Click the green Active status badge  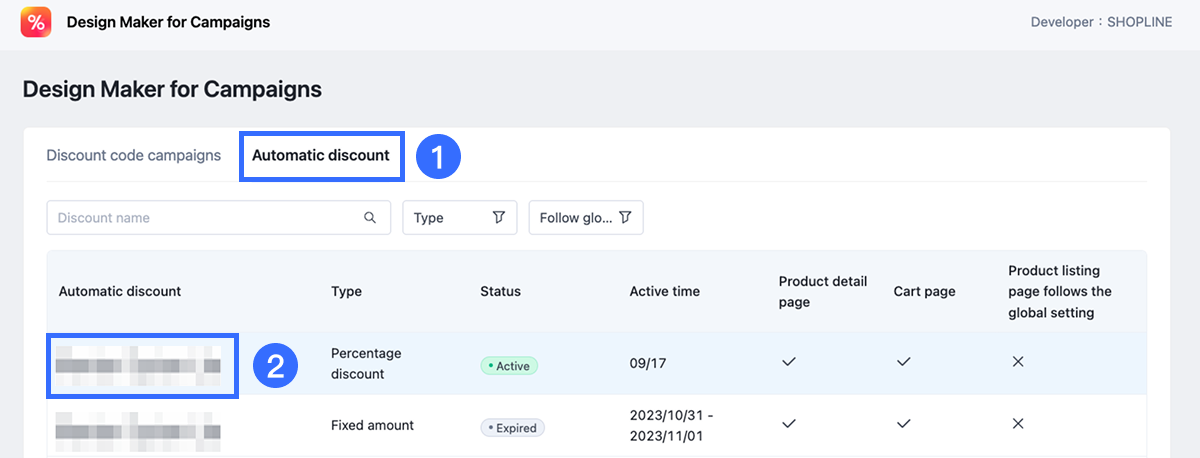click(509, 366)
